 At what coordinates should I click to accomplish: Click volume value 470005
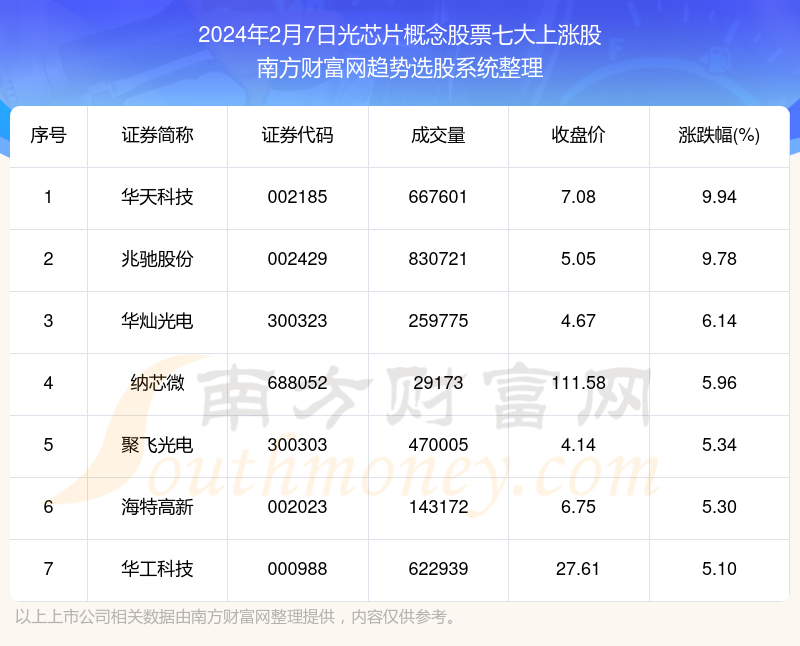pyautogui.click(x=438, y=445)
